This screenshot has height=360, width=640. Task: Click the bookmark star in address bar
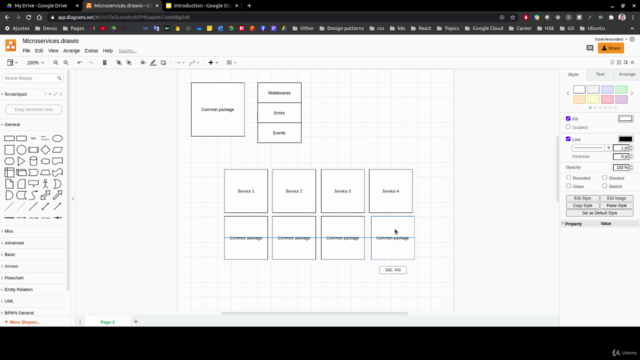(x=513, y=17)
